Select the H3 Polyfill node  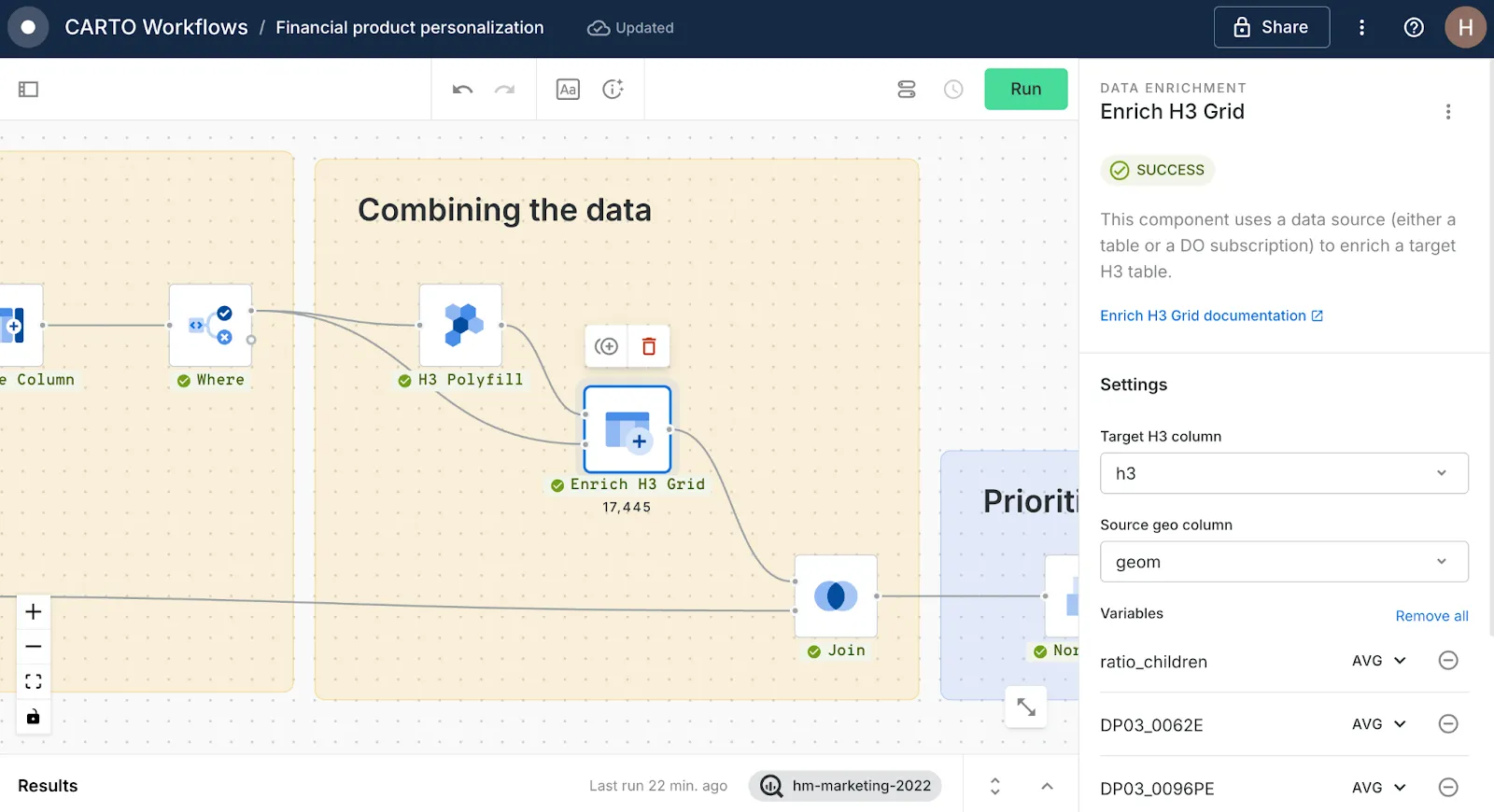[460, 326]
